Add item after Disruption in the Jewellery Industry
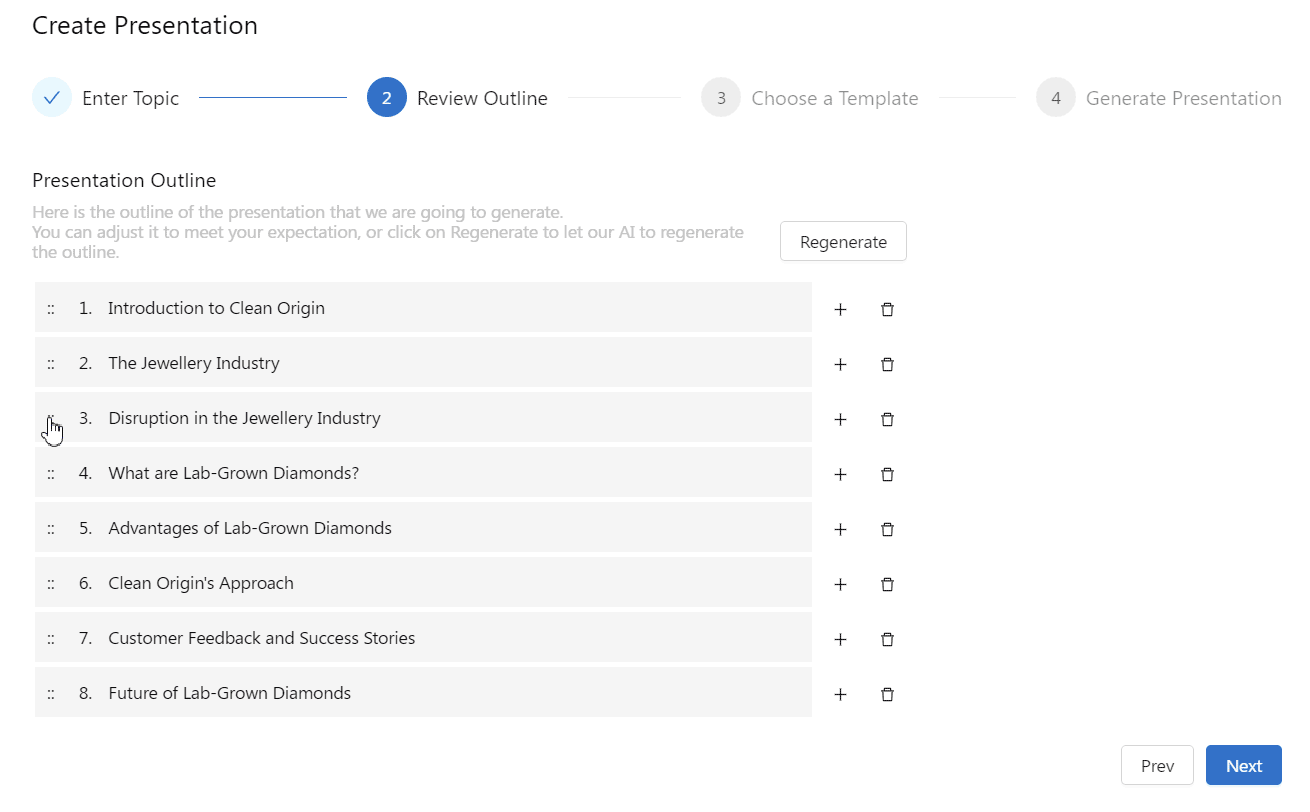Image resolution: width=1310 pixels, height=812 pixels. [x=840, y=419]
